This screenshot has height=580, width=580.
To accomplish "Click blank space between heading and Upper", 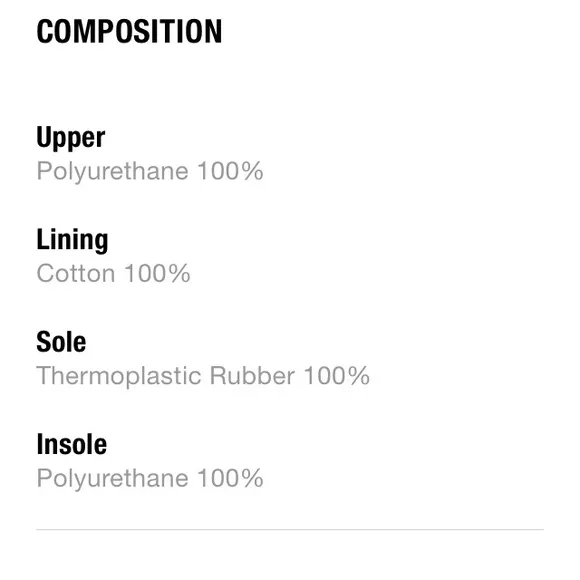I will click(x=290, y=85).
